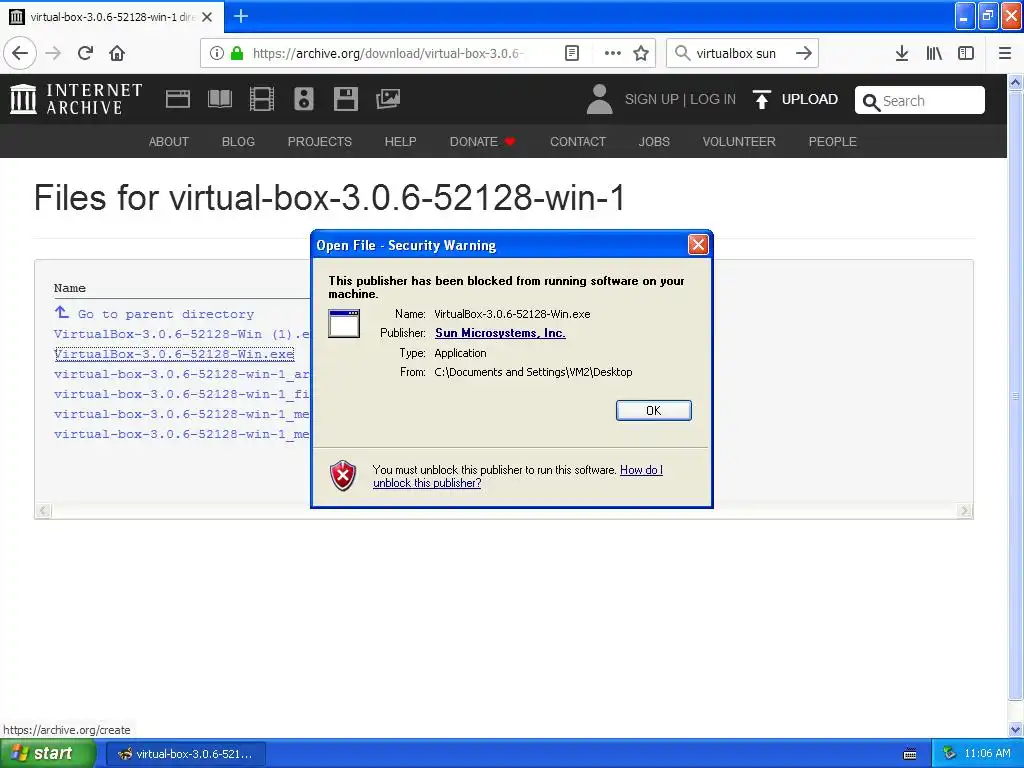Screen dimensions: 1024x768
Task: Open the Sun Microsystems, Inc. publisher link
Action: pyautogui.click(x=500, y=333)
